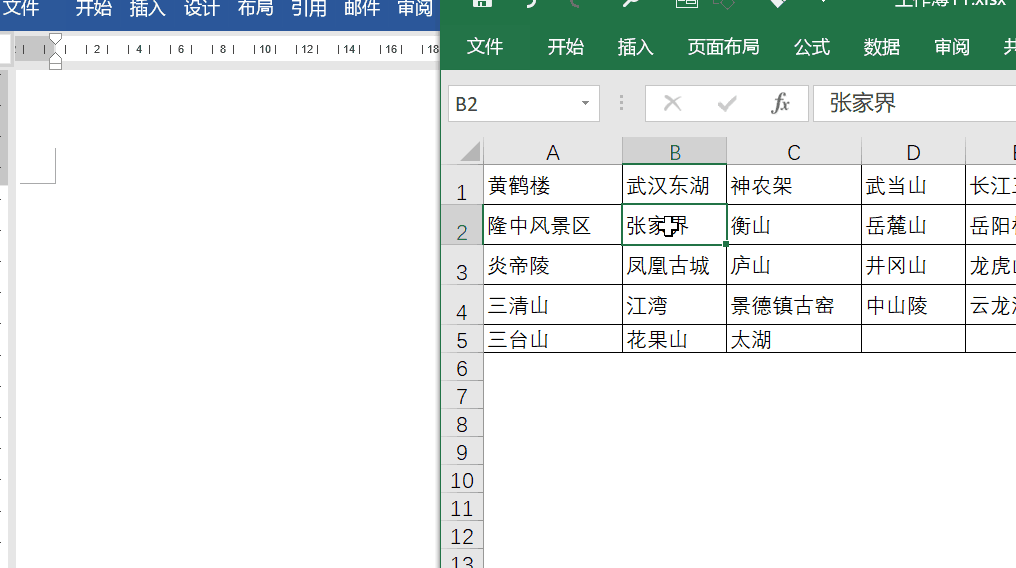The height and width of the screenshot is (568, 1016).
Task: Click the three-dot handle beside the Name Box
Action: (621, 103)
